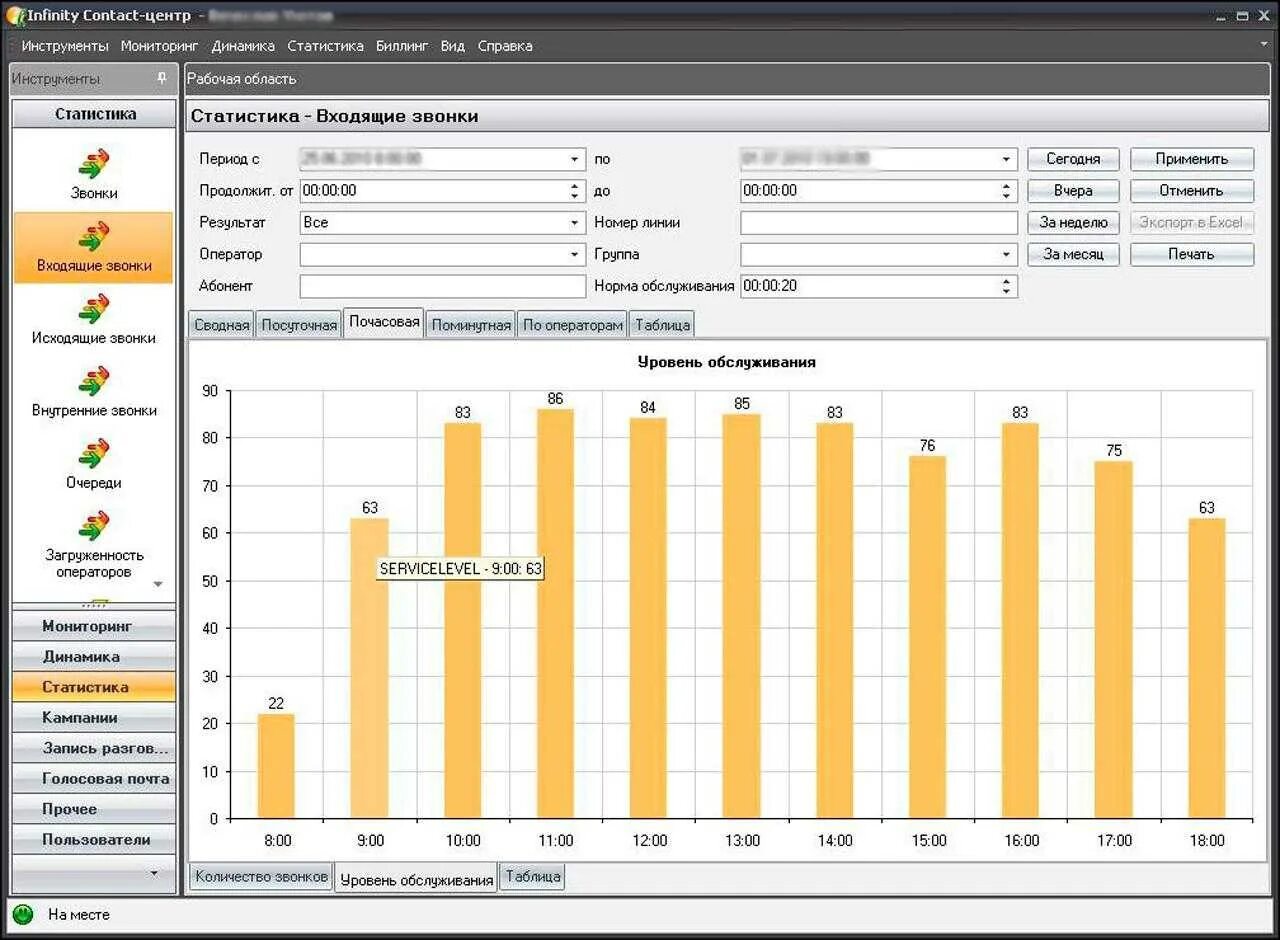Switch to the Количество звонков bottom tab

261,877
